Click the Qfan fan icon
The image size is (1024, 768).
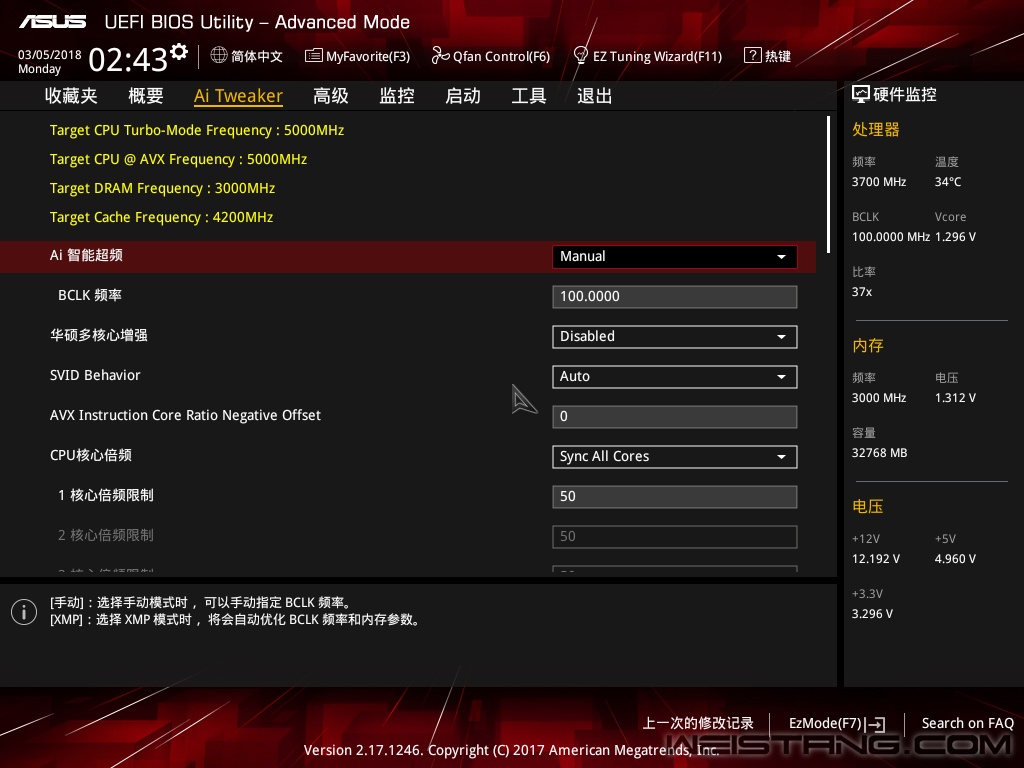440,56
